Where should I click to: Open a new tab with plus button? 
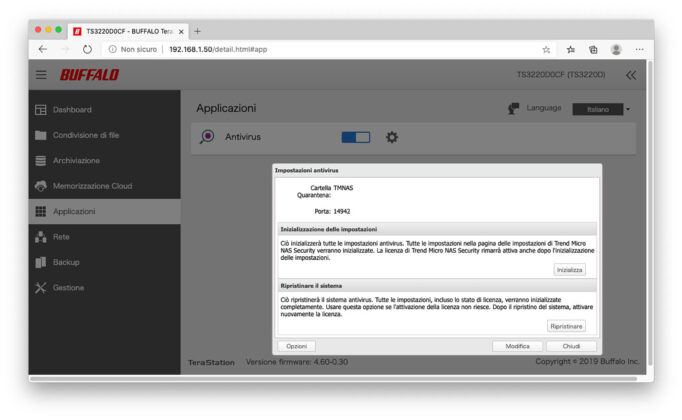tap(197, 31)
